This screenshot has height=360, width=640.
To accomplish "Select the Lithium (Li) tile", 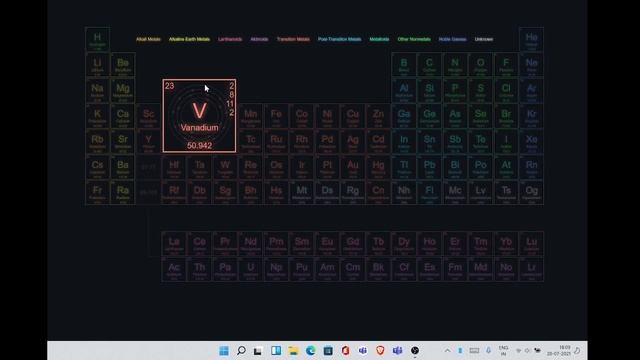I will click(x=97, y=65).
